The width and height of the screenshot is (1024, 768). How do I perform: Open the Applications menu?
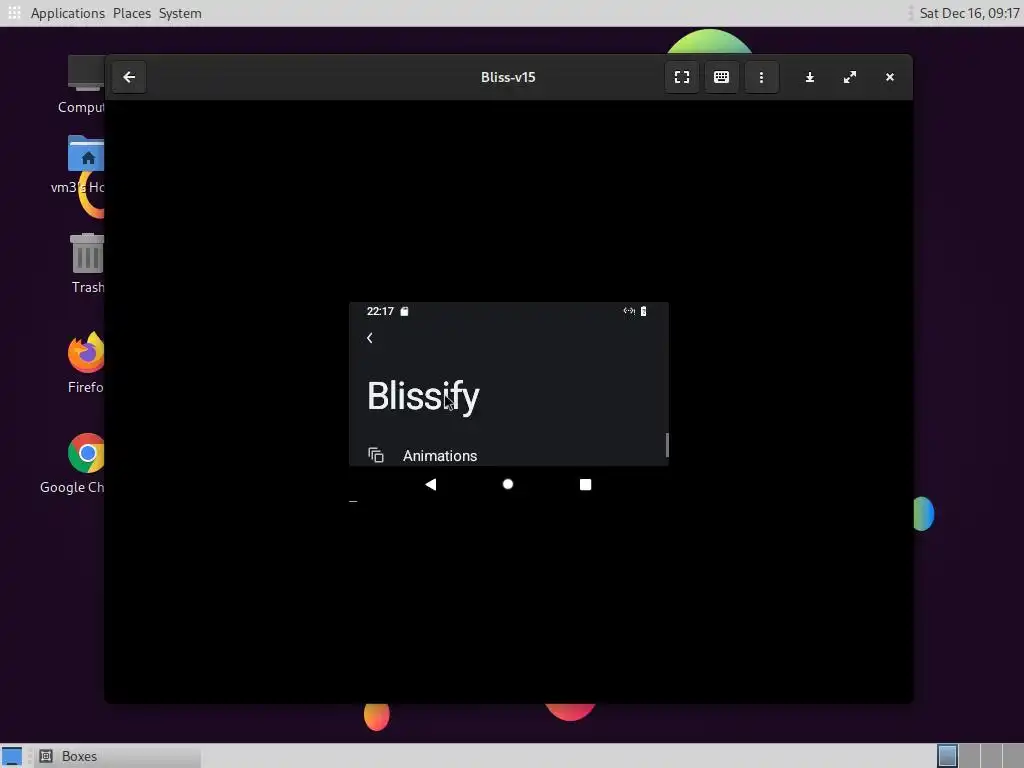pos(67,13)
